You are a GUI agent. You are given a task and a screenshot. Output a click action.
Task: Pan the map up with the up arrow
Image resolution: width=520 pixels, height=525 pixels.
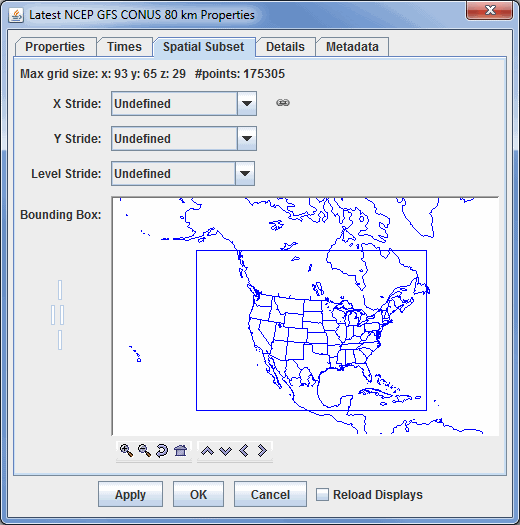coord(207,451)
